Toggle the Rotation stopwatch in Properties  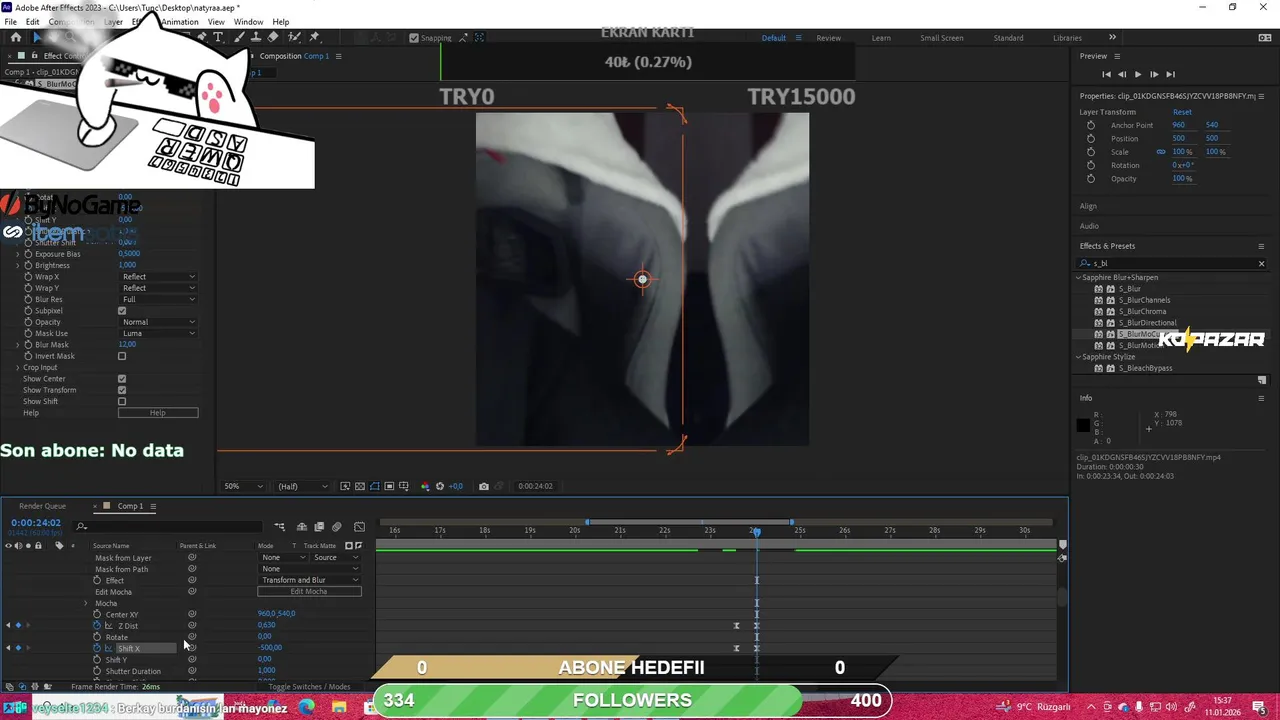pos(1091,165)
